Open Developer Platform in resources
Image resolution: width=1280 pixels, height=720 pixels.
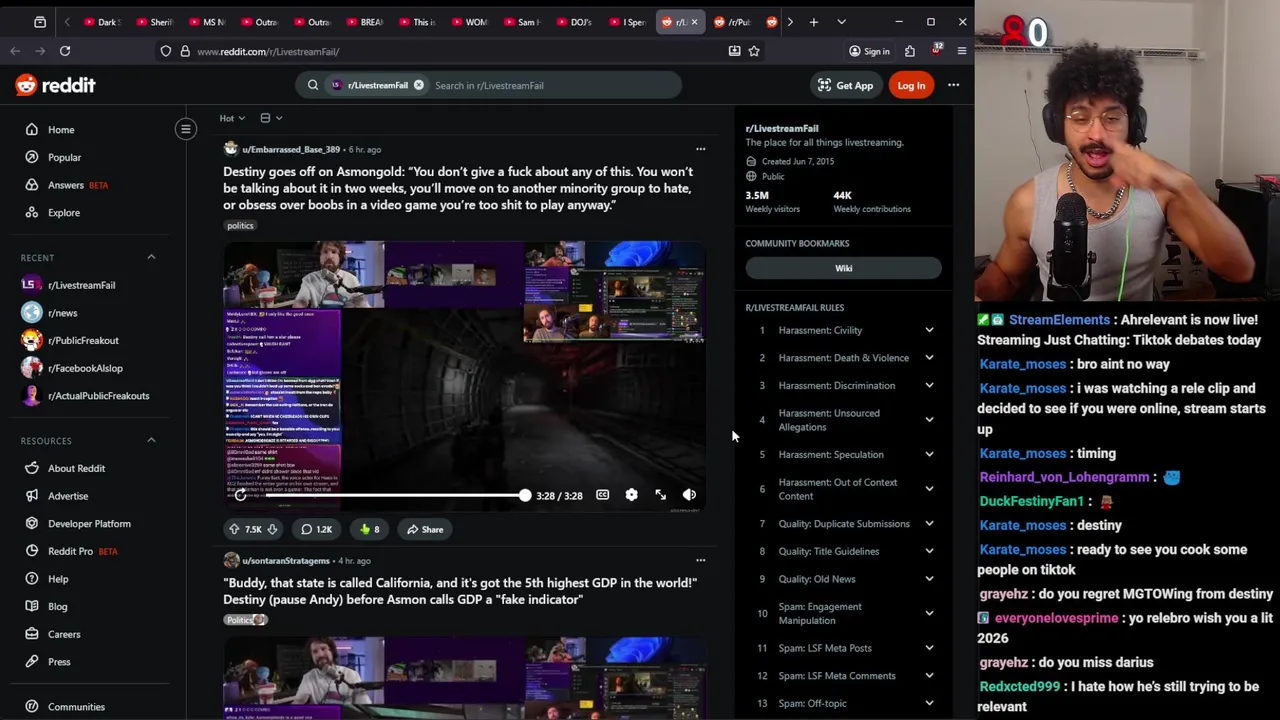(x=90, y=523)
